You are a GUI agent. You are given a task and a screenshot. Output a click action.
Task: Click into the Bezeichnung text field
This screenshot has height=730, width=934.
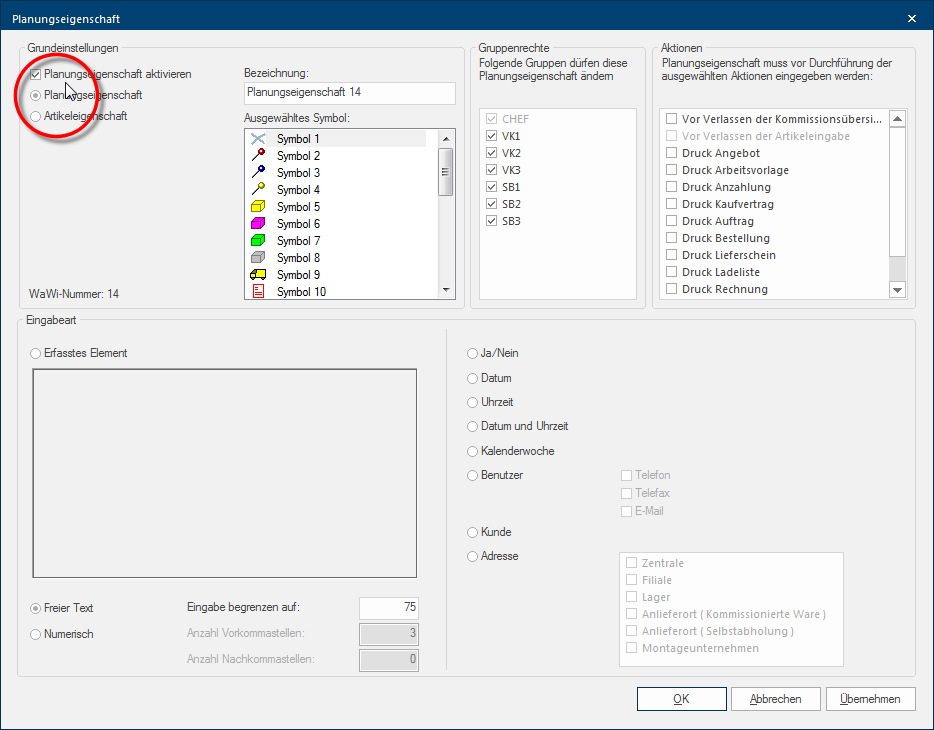click(349, 93)
